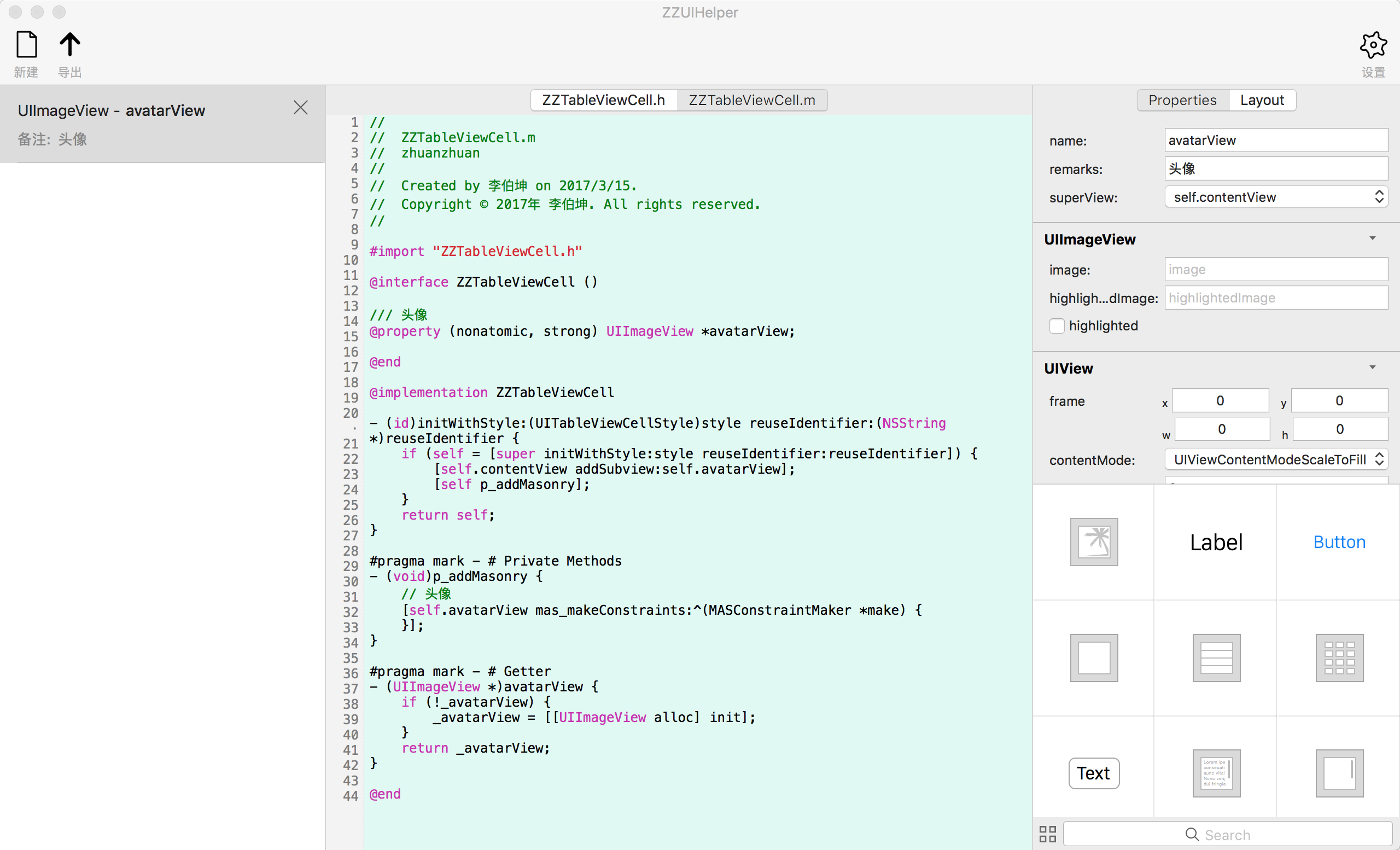Click the 新建 new document icon
The width and height of the screenshot is (1400, 850).
click(x=26, y=45)
